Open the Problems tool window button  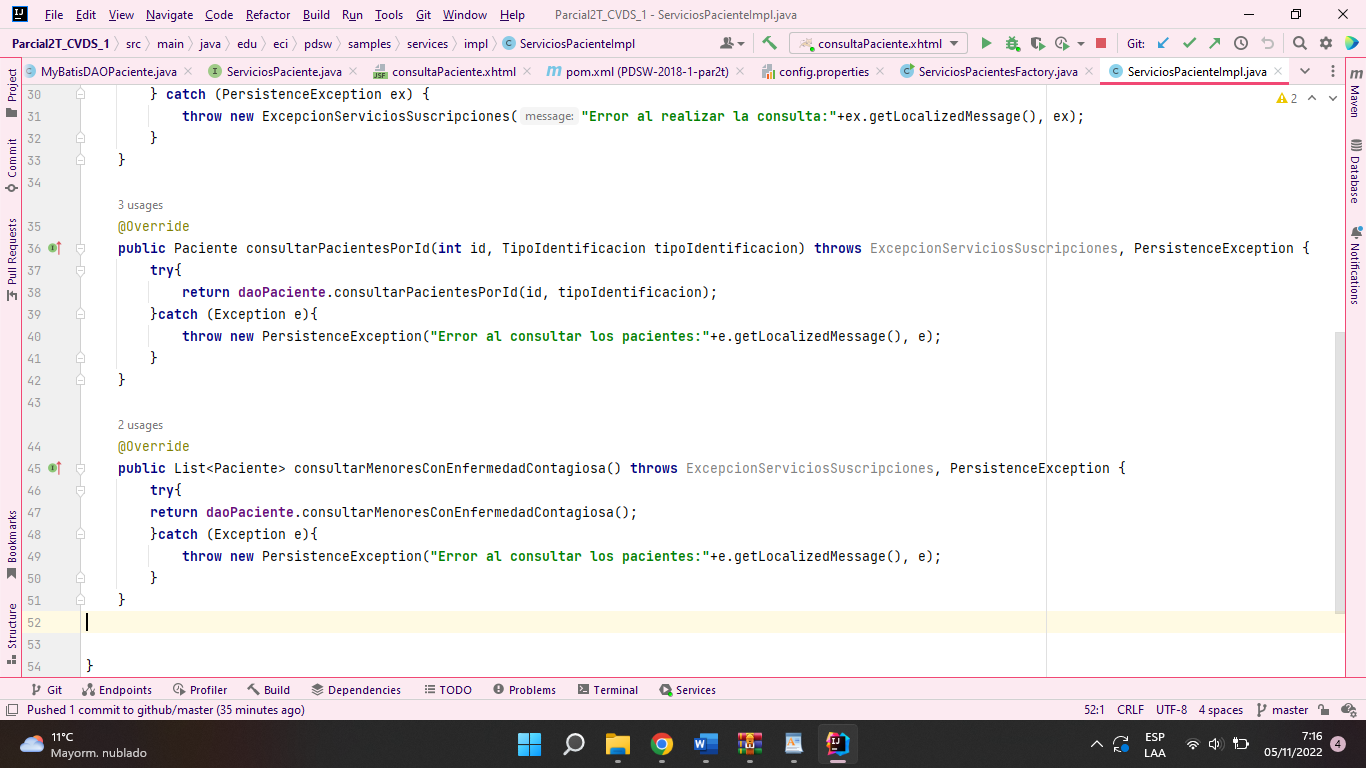pyautogui.click(x=524, y=690)
